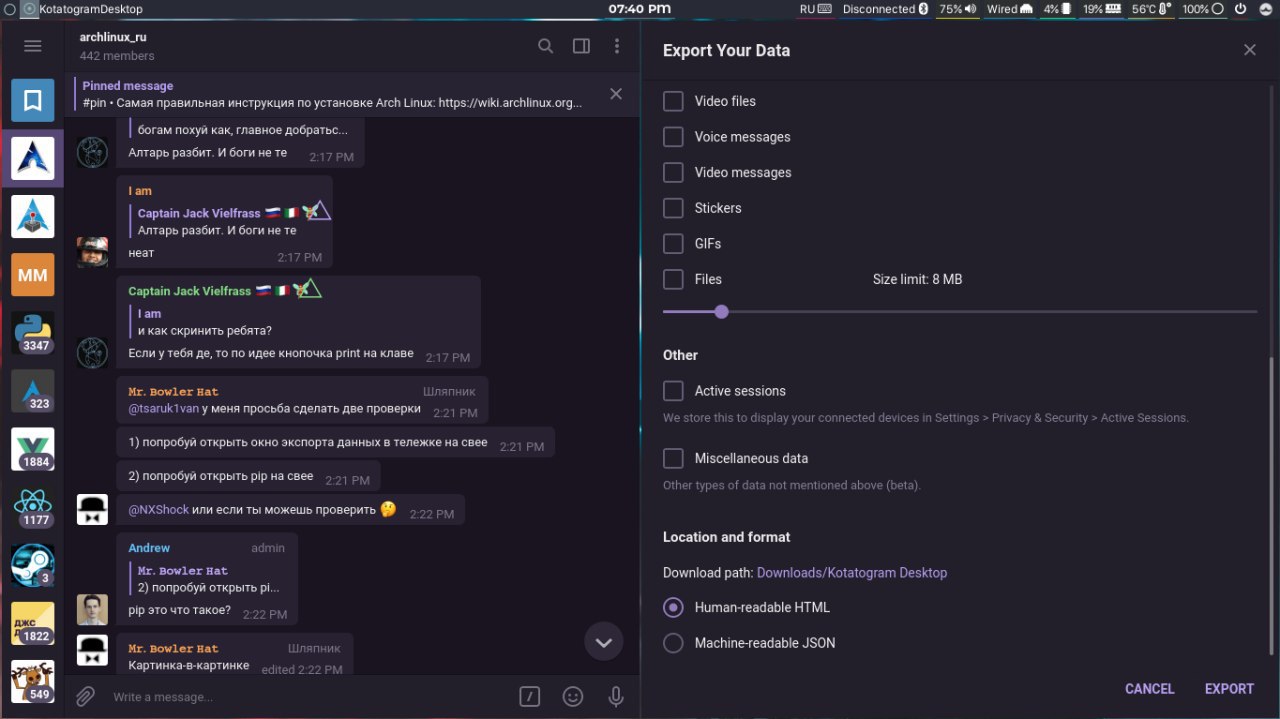
Task: Open the bot commands slash button
Action: pyautogui.click(x=530, y=696)
